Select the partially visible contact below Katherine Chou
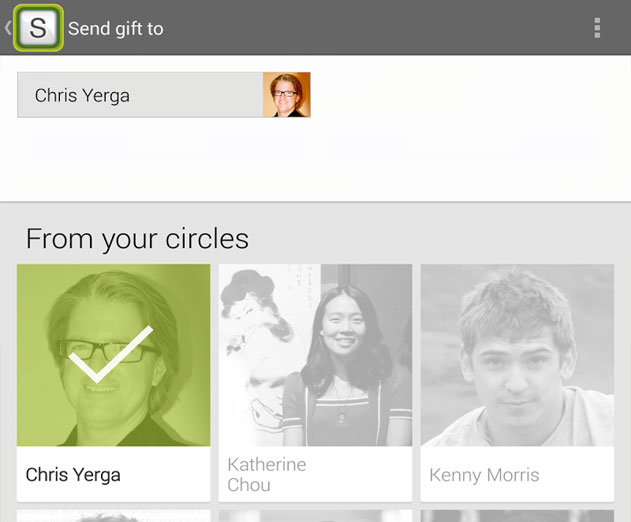631x522 pixels. (315, 516)
